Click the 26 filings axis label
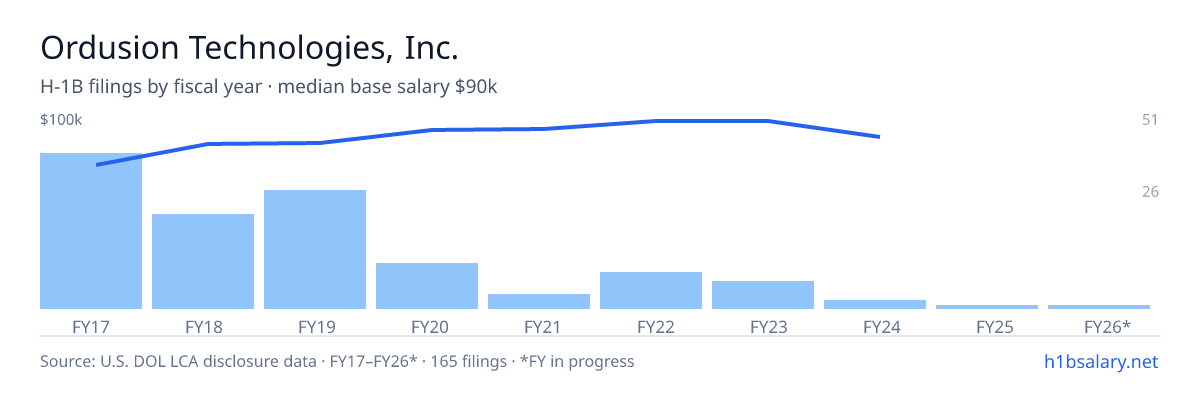Screen dimensions: 1200x400 coord(1150,191)
